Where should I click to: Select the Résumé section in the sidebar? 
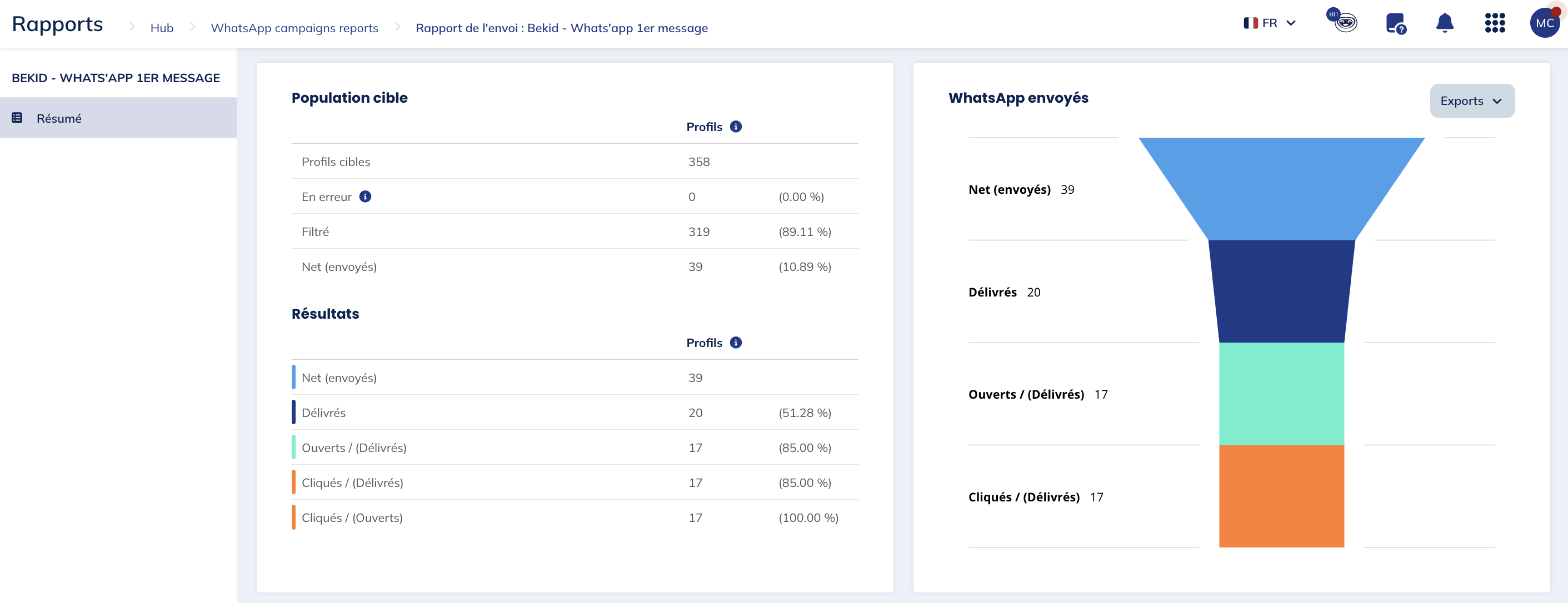tap(59, 118)
